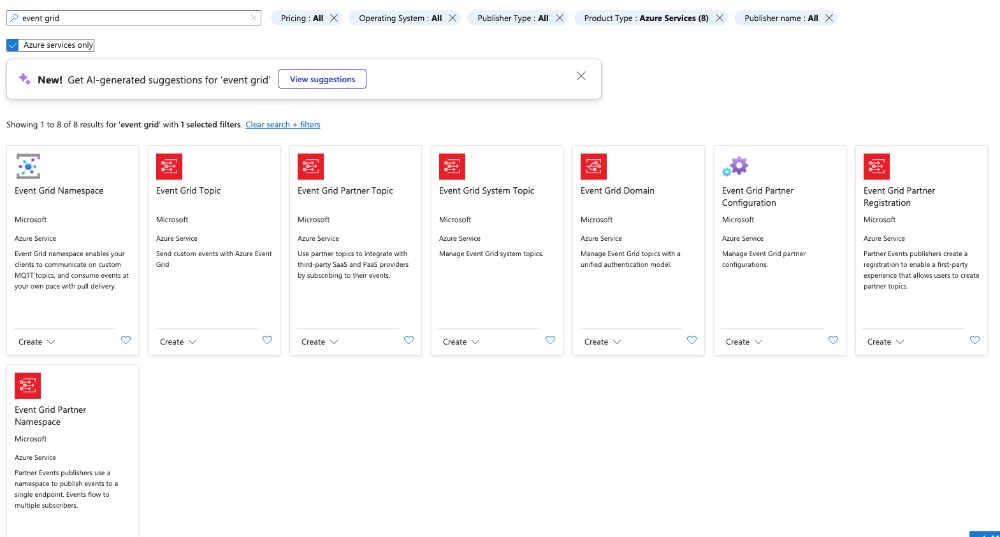Image resolution: width=1000 pixels, height=537 pixels.
Task: Remove the Operating System filter chip
Action: click(x=452, y=18)
